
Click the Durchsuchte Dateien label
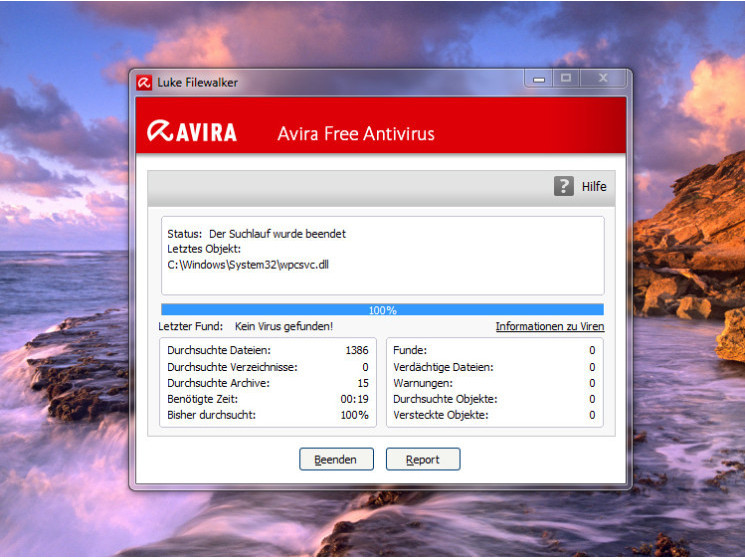tap(219, 350)
